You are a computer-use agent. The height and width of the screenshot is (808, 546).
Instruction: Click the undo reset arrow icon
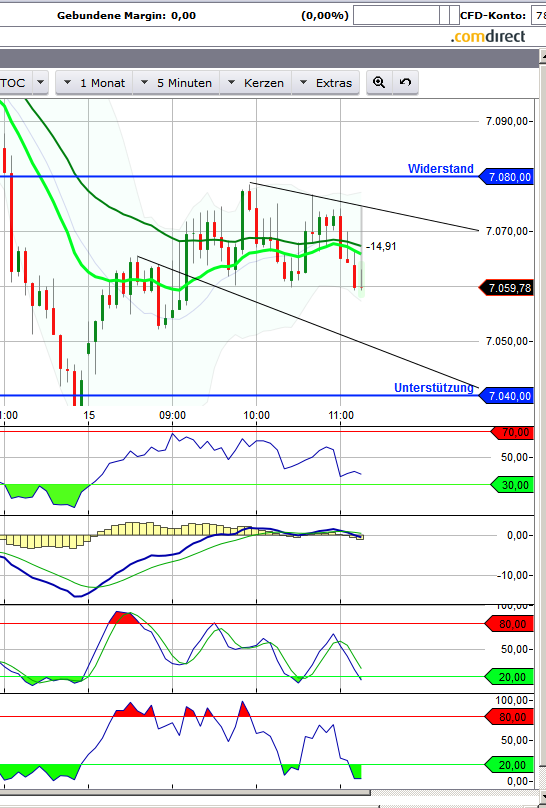pyautogui.click(x=405, y=82)
